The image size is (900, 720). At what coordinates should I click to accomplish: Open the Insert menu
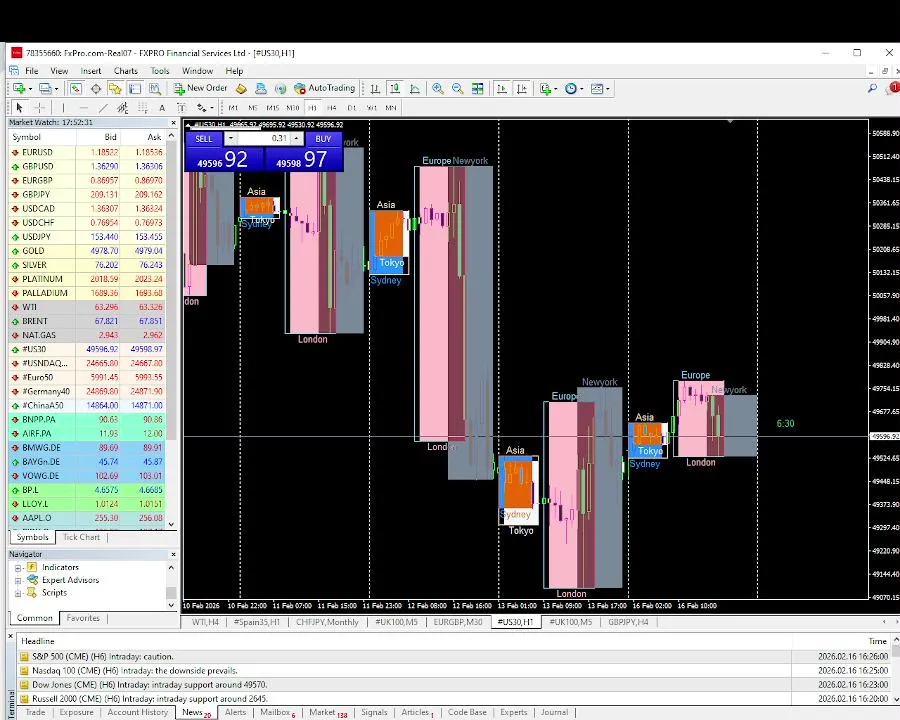click(91, 71)
